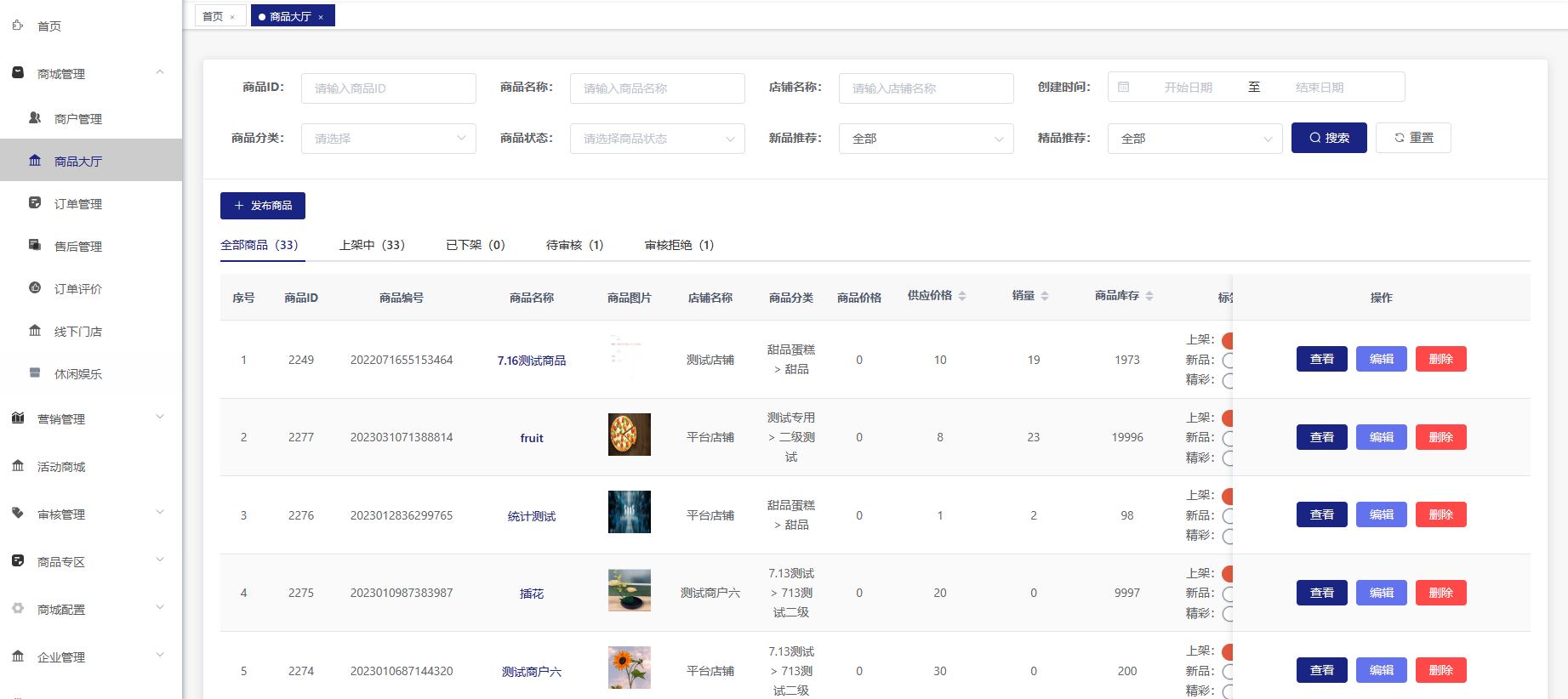This screenshot has height=699, width=1568.
Task: Open 商户管理 via its user icon
Action: coord(35,118)
